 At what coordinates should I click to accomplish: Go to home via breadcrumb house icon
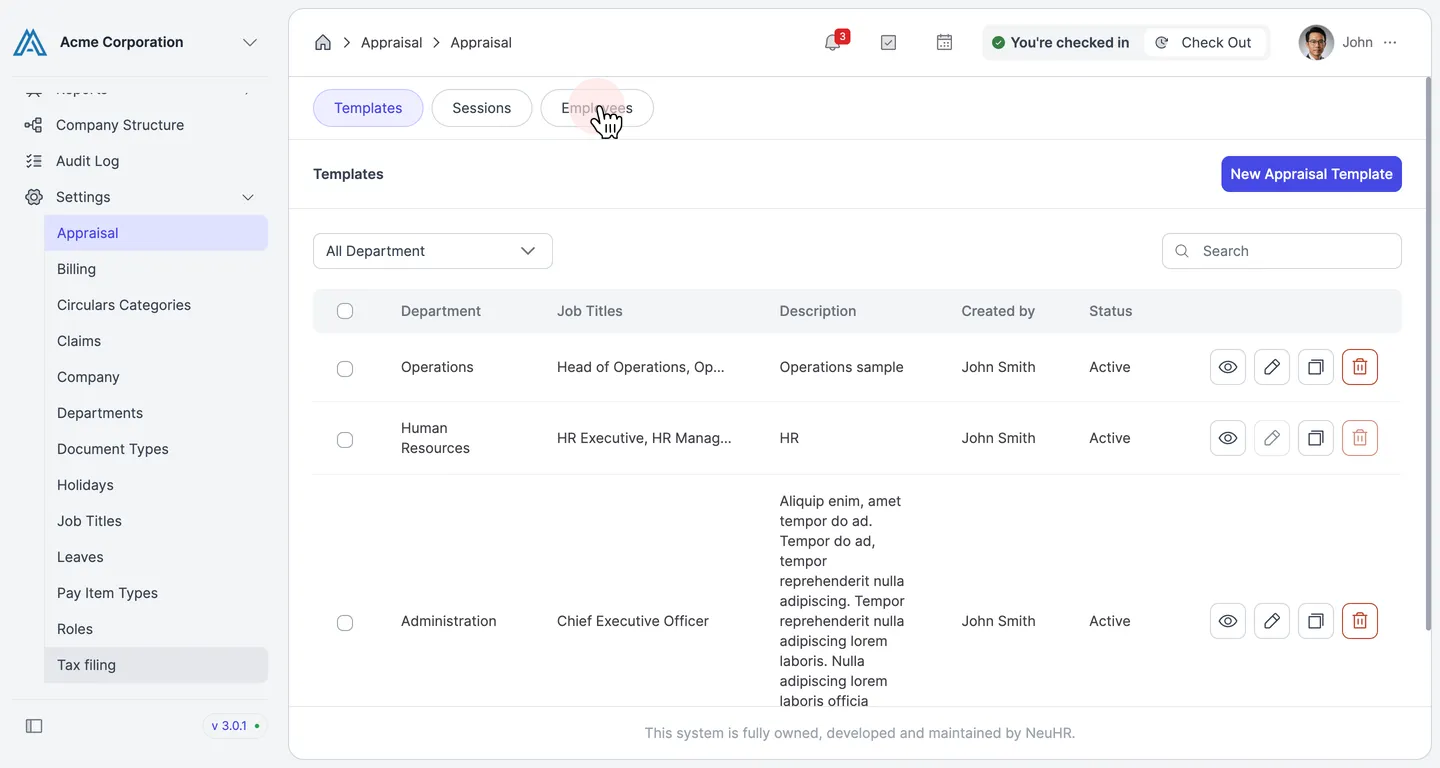click(x=323, y=43)
